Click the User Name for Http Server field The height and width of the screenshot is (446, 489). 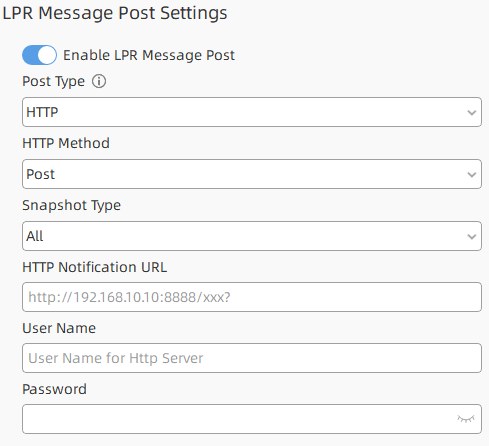[252, 358]
